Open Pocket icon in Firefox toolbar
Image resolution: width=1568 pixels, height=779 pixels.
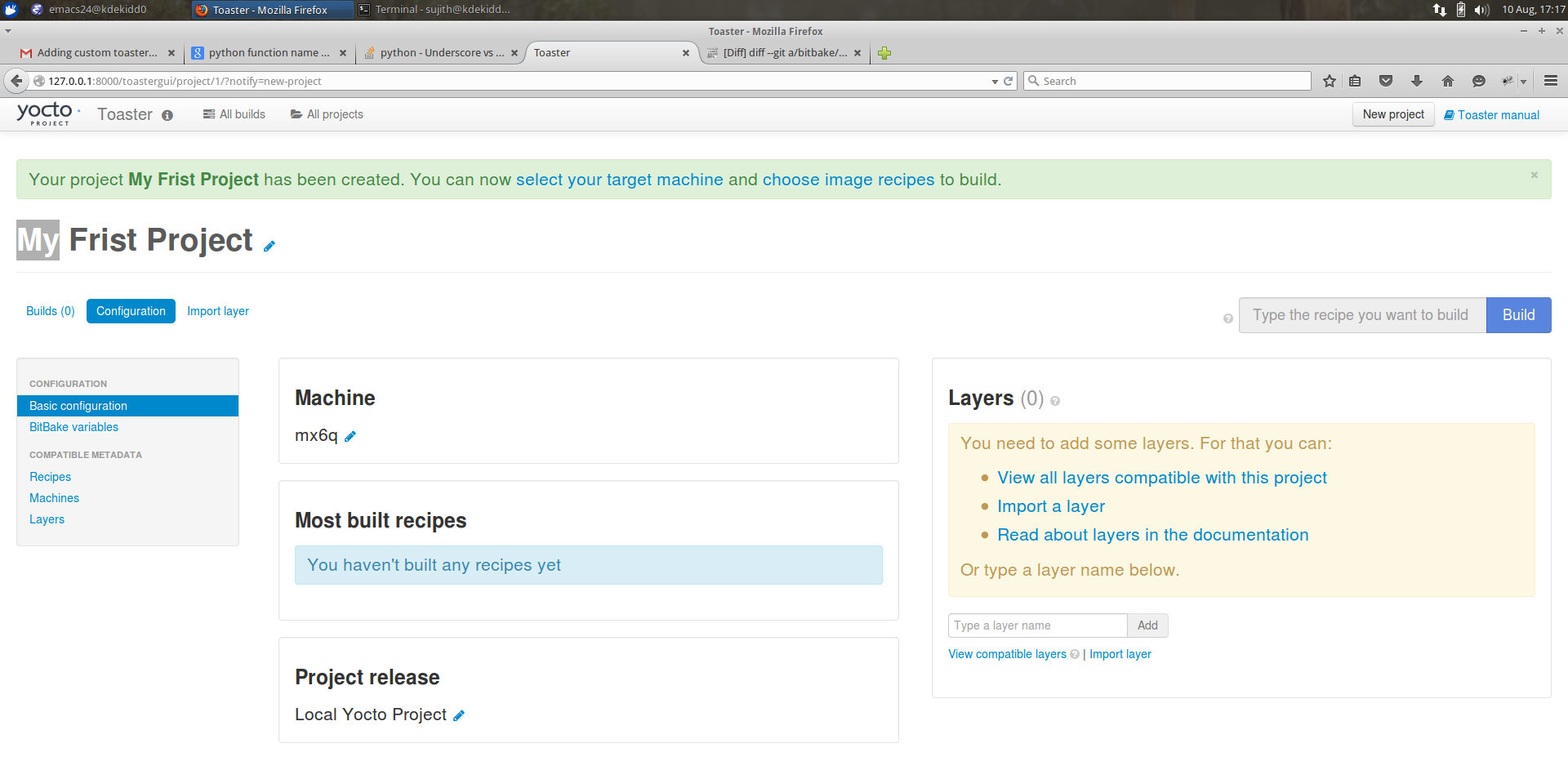[x=1386, y=81]
